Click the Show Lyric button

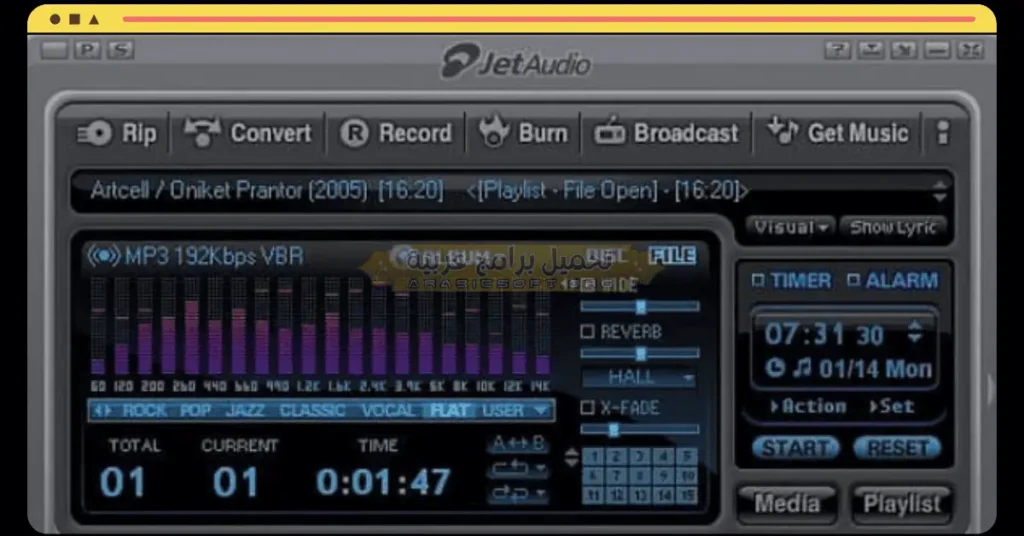[893, 227]
